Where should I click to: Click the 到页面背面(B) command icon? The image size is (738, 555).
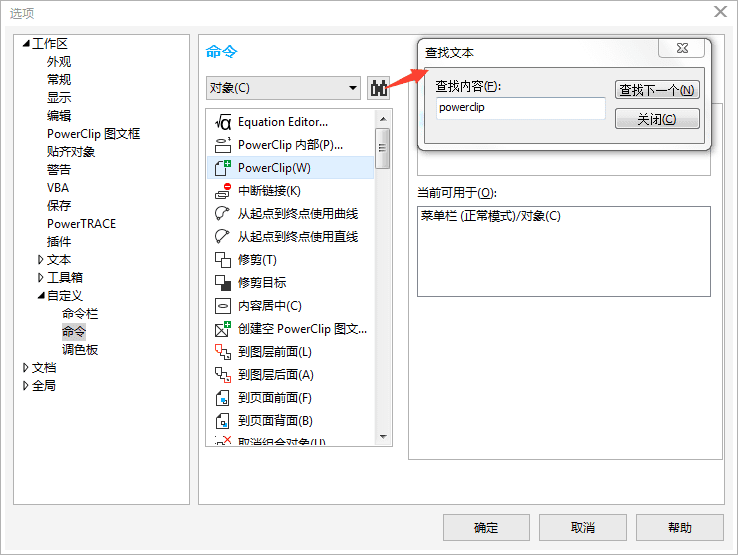click(223, 421)
